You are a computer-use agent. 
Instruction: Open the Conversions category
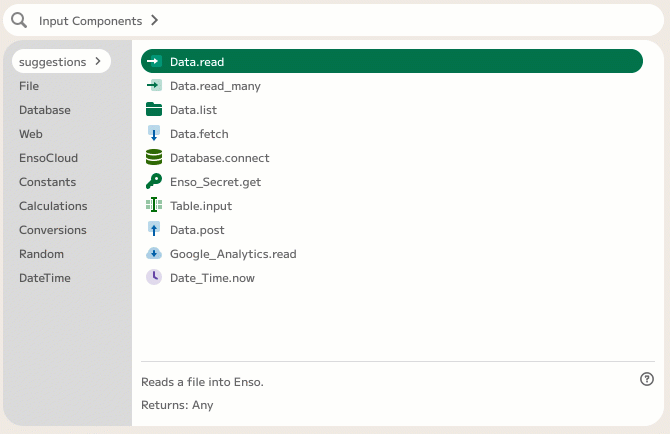pos(53,229)
